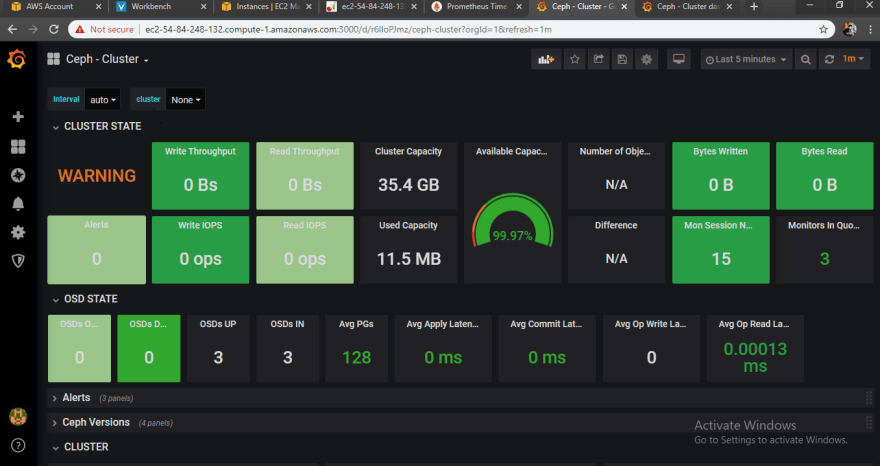Click the Mon Session panel value 15
Screen dimensions: 880x466
click(x=721, y=259)
